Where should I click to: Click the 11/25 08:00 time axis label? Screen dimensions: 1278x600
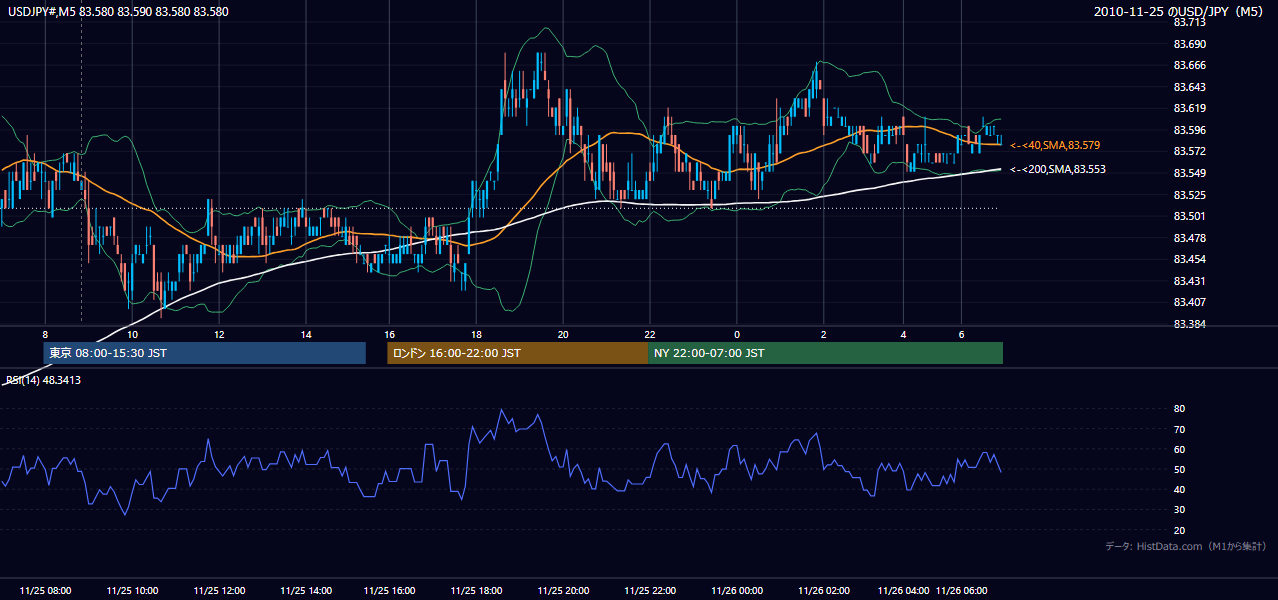(44, 590)
